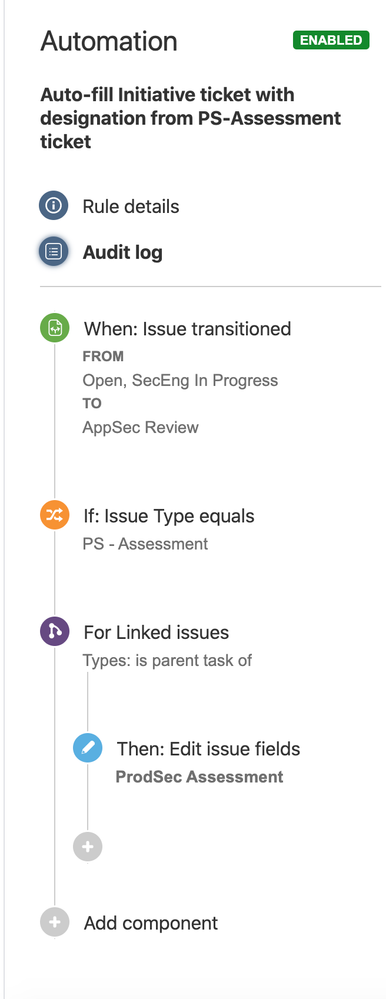Open the Audit log list icon

(54, 252)
